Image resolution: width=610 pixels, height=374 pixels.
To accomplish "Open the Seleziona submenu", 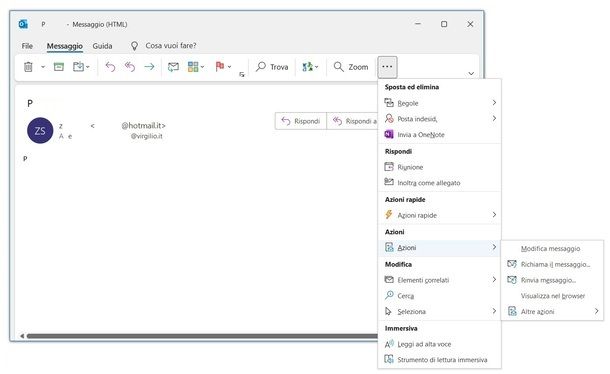I will (x=439, y=311).
